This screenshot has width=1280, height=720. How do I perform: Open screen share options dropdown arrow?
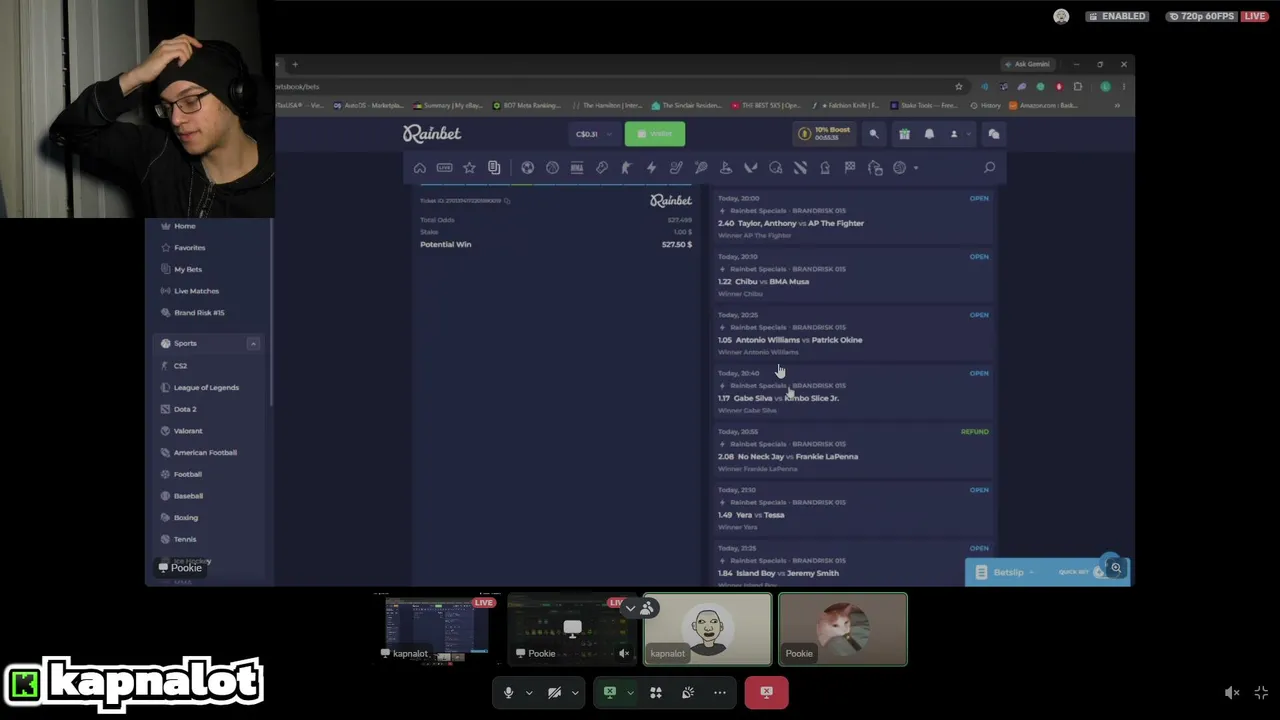630,692
